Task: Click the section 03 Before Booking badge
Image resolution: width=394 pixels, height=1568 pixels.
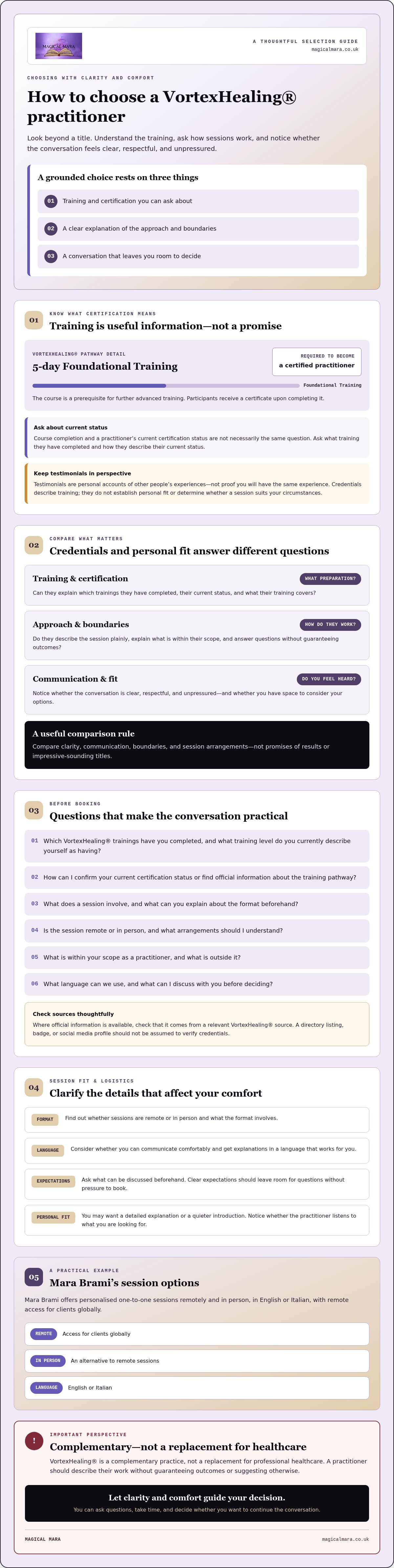Action: click(33, 810)
